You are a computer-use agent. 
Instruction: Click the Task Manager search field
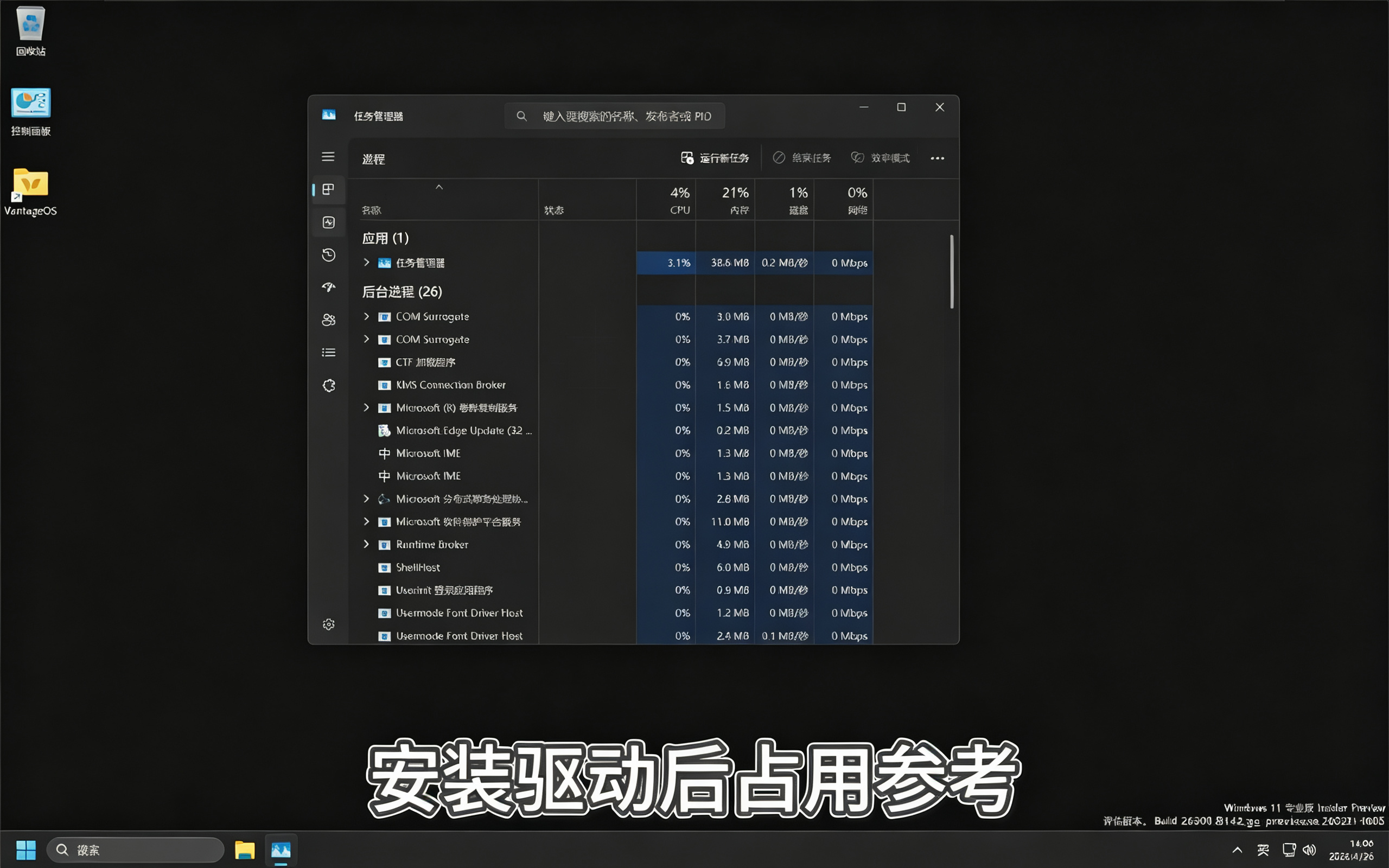(614, 116)
